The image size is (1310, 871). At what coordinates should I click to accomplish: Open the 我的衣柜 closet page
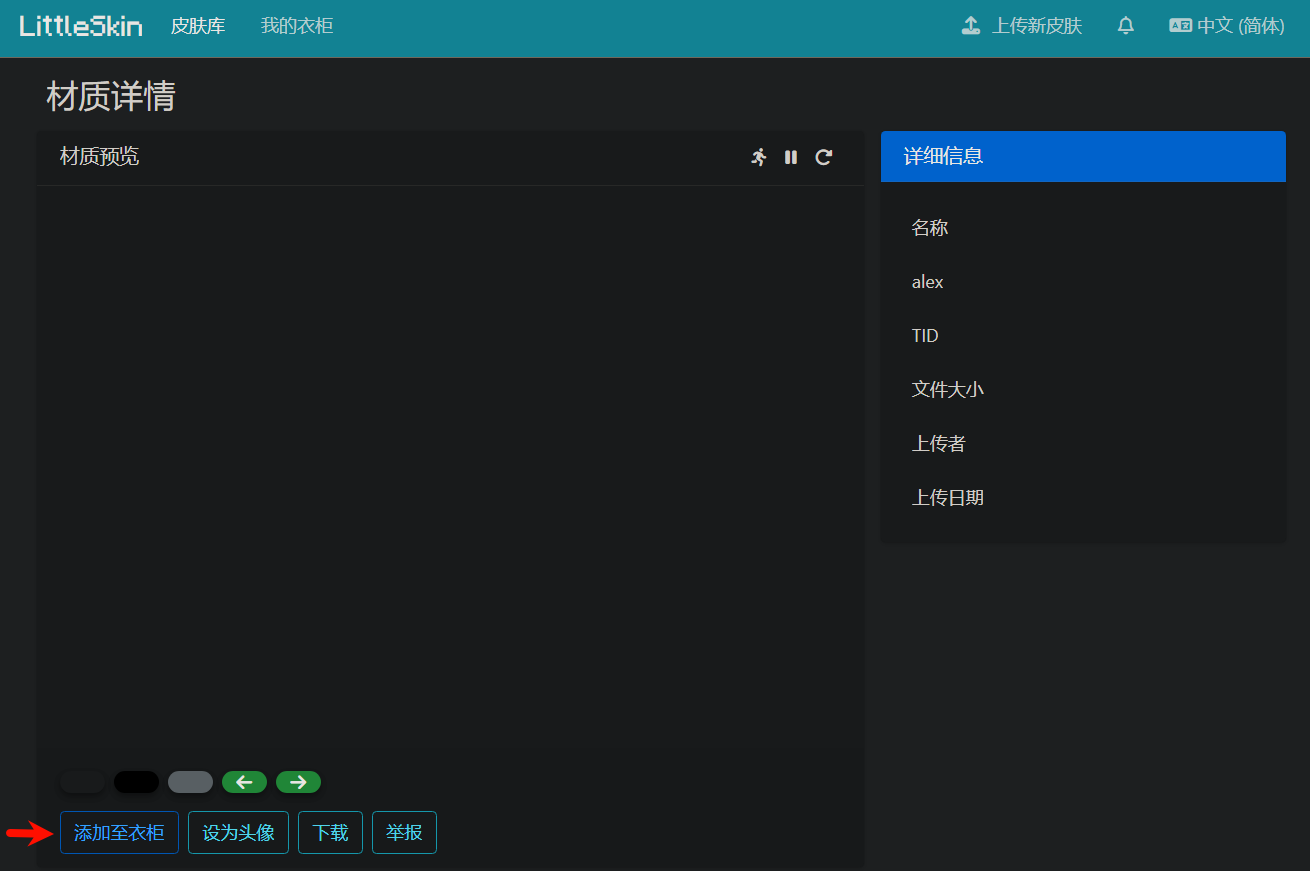tap(297, 26)
